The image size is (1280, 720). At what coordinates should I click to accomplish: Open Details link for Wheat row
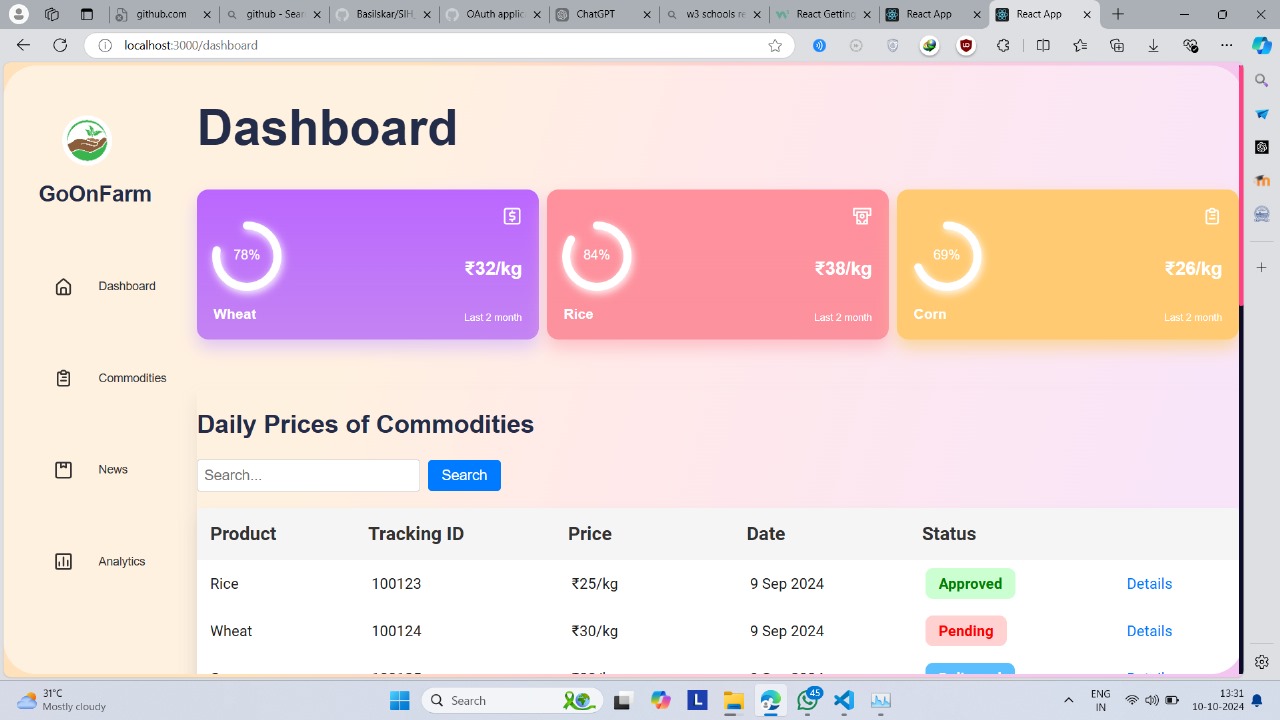click(x=1149, y=631)
